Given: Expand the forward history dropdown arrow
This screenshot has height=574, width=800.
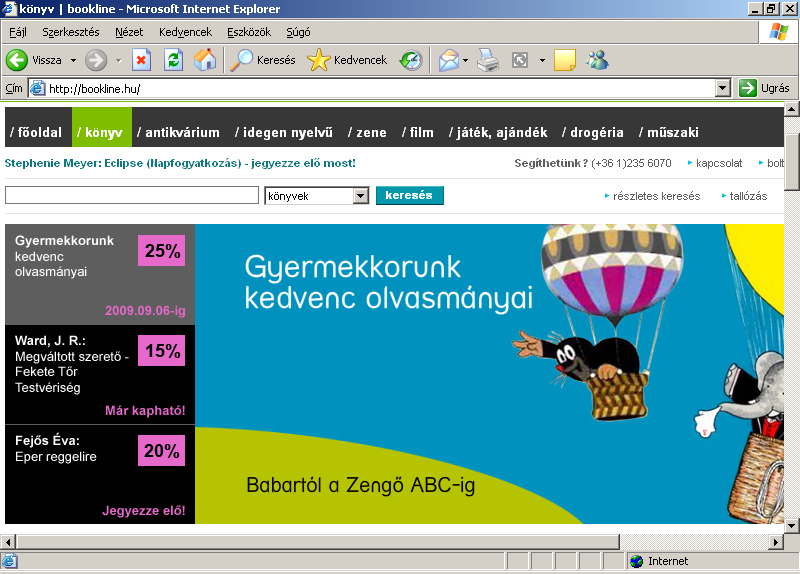Looking at the screenshot, I should [x=118, y=60].
